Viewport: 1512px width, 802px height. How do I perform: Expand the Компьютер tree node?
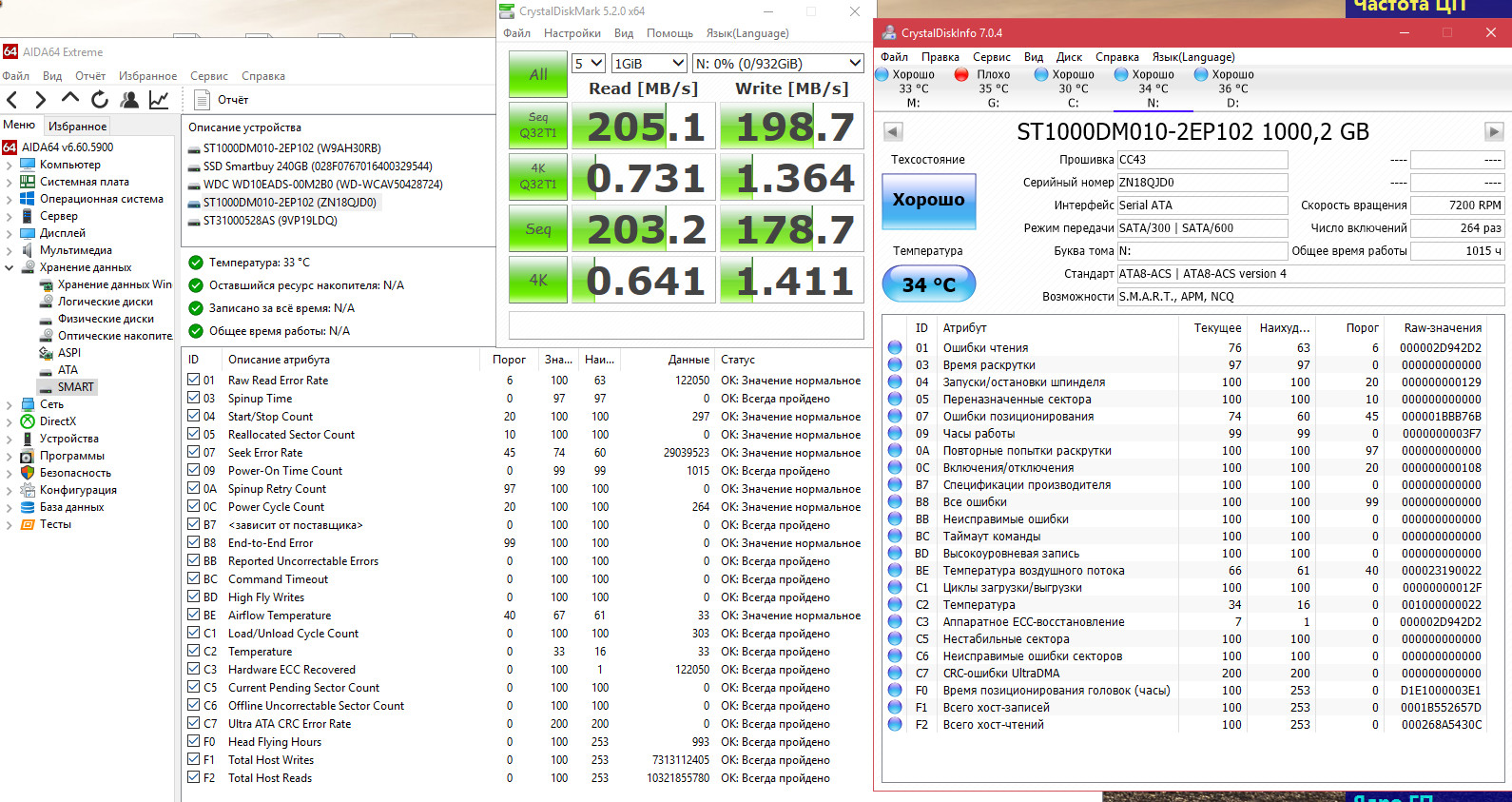10,165
